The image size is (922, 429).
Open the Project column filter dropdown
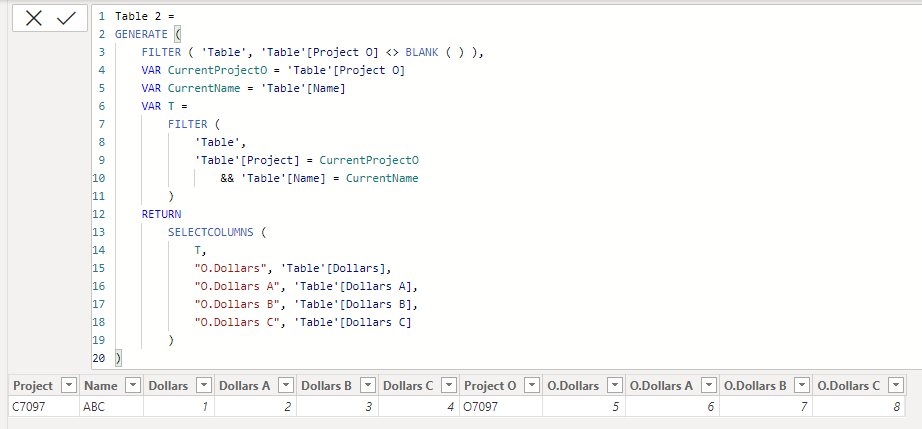click(x=69, y=386)
